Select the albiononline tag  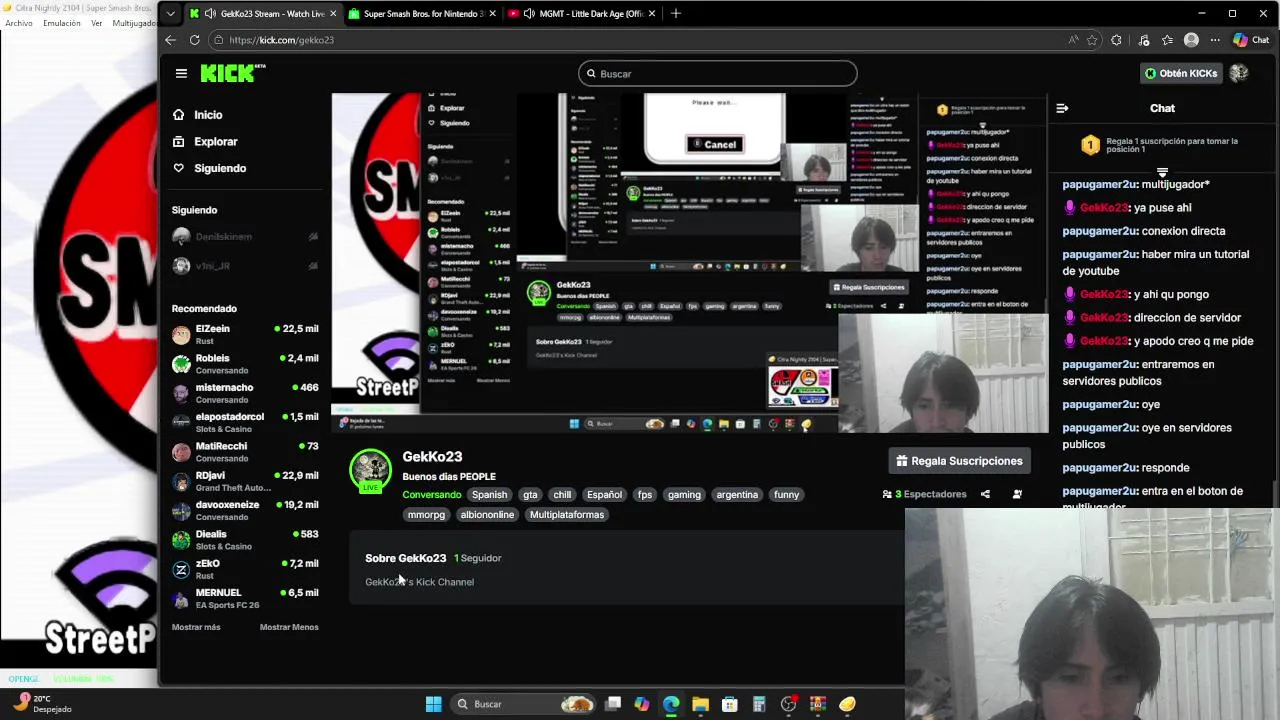pos(487,515)
